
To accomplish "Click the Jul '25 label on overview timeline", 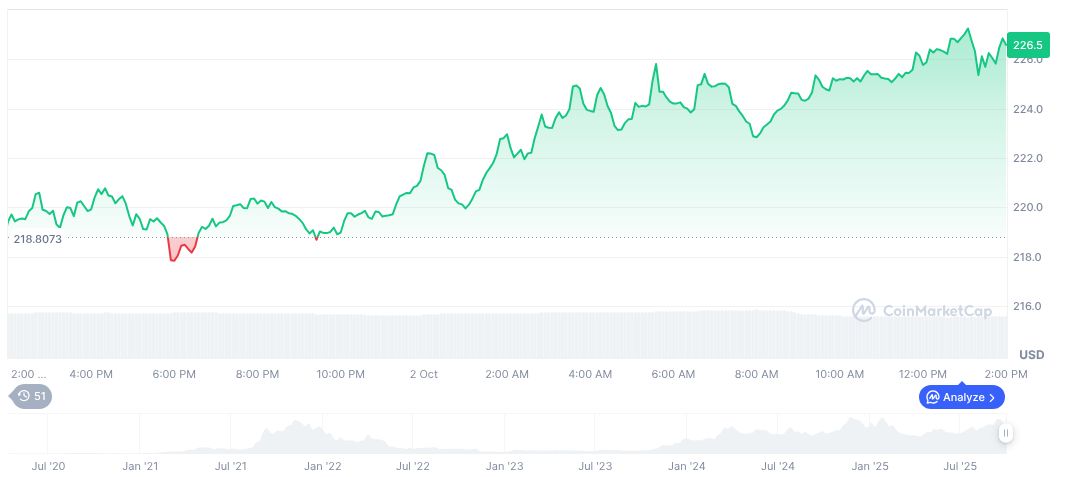I will (960, 466).
